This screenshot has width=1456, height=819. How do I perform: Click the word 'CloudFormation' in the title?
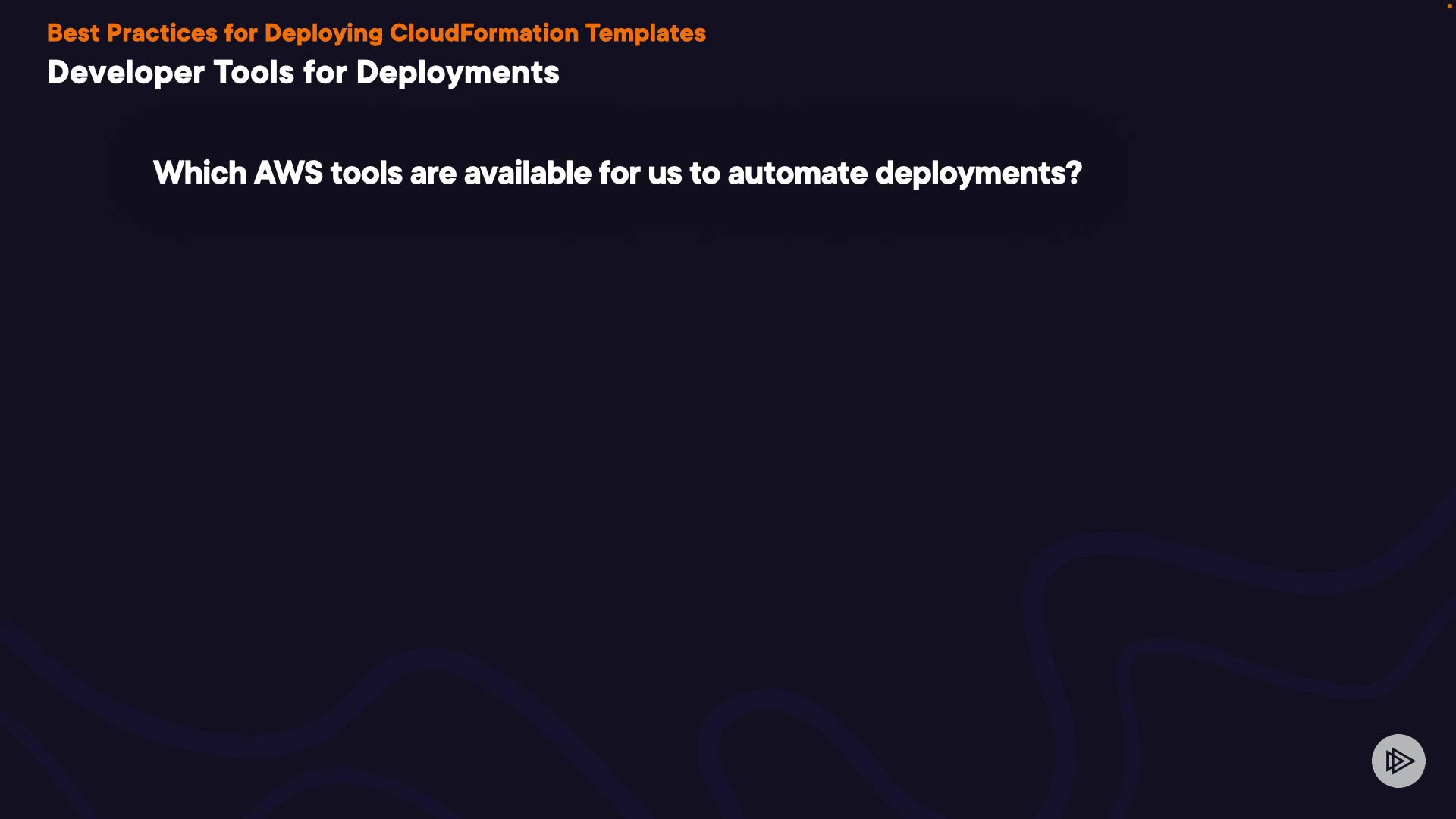483,33
